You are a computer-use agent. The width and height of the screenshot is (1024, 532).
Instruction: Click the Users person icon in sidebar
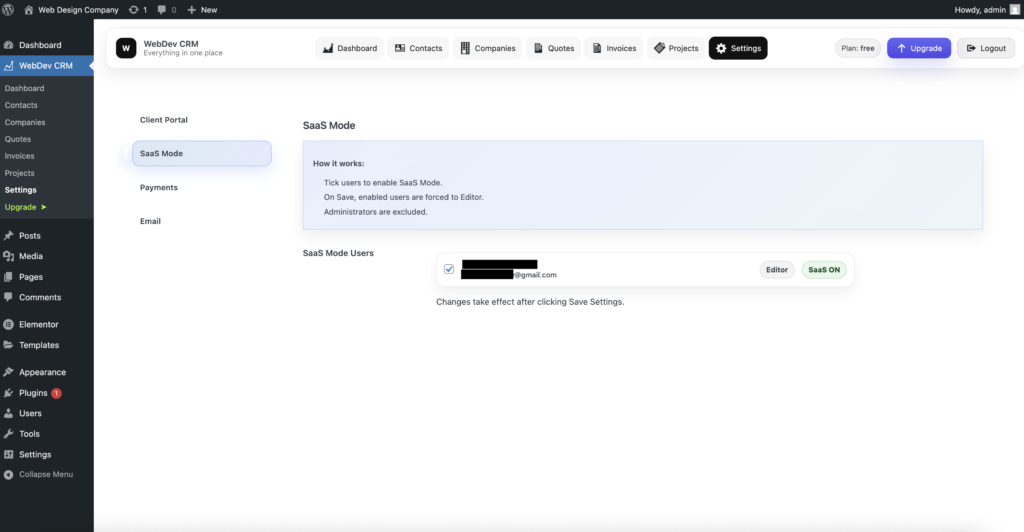[8, 413]
